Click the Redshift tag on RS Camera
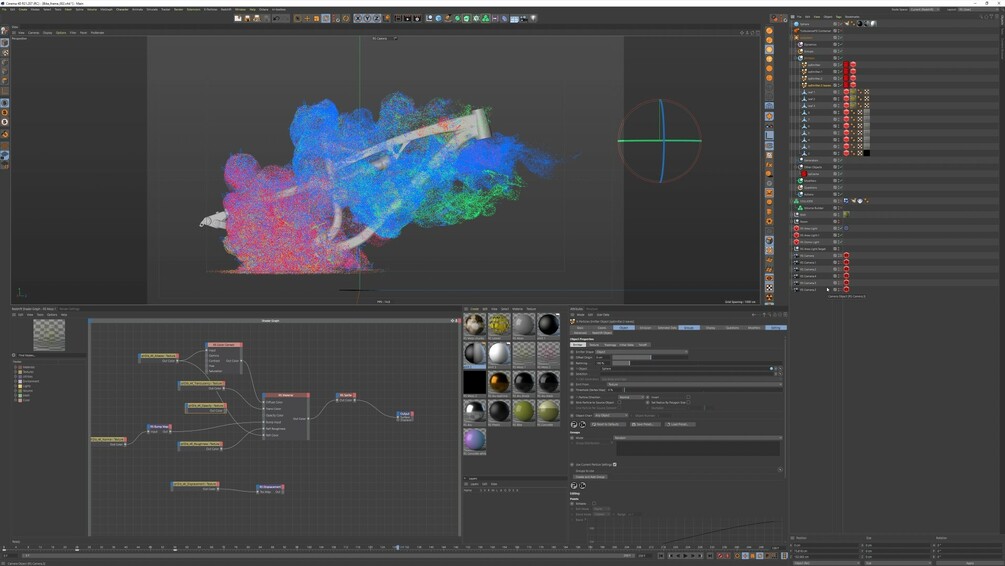Screen dimensions: 1005x566 click(846, 255)
